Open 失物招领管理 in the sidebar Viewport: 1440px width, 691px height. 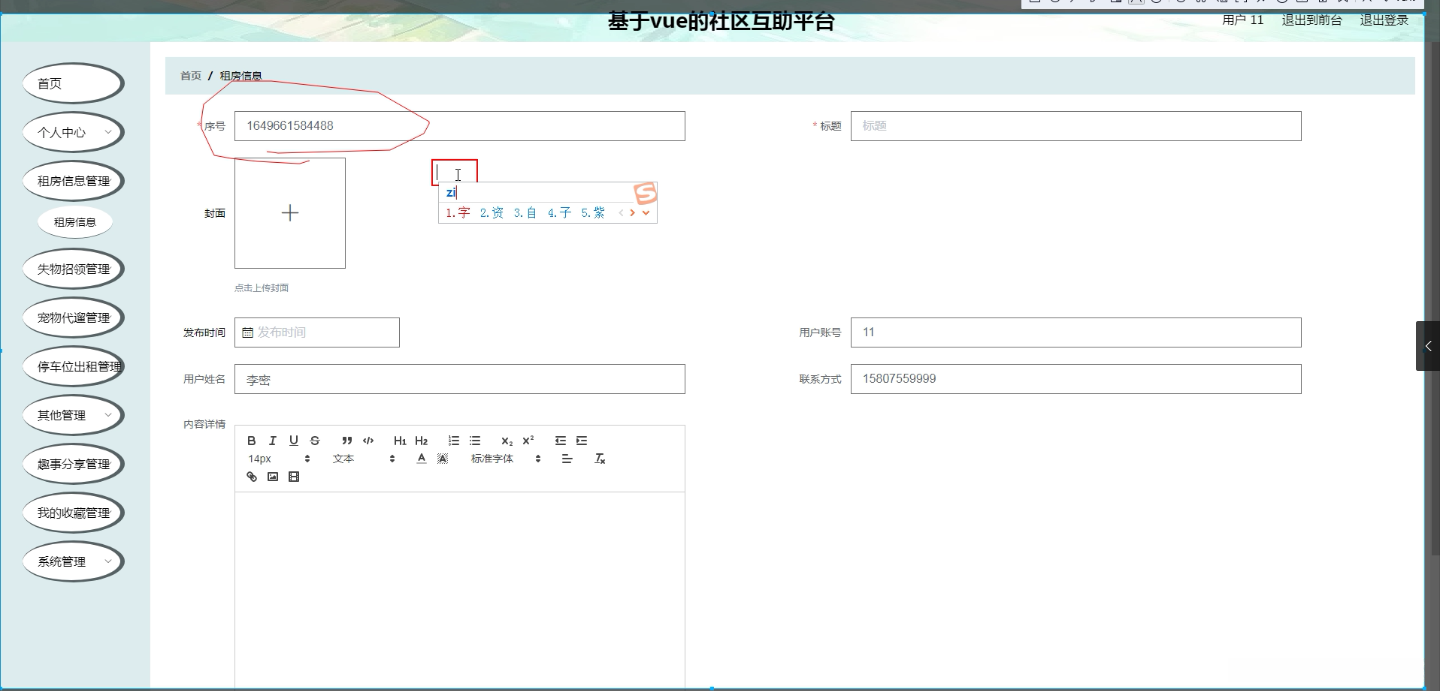click(x=73, y=269)
